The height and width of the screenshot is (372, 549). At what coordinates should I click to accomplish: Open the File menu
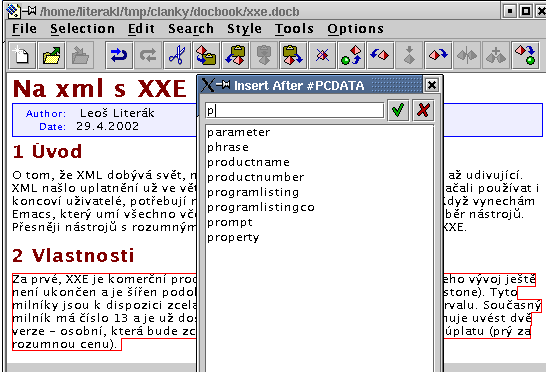point(24,29)
